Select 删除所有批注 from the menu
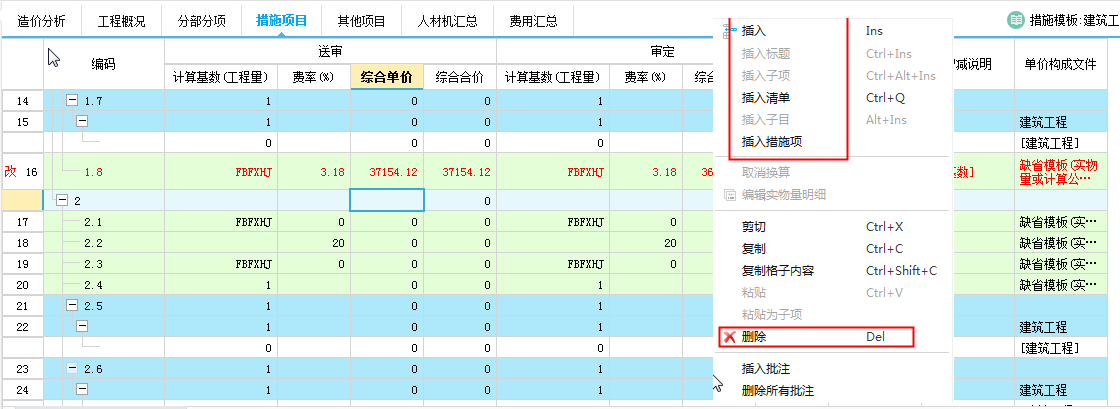 777,391
